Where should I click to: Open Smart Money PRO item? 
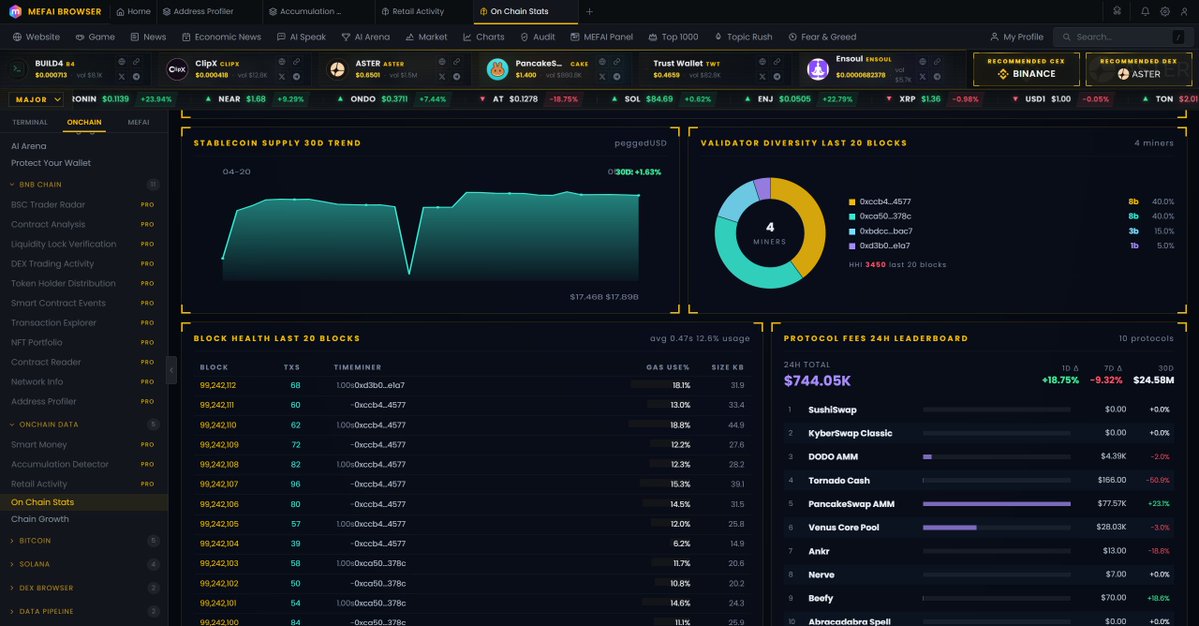83,444
